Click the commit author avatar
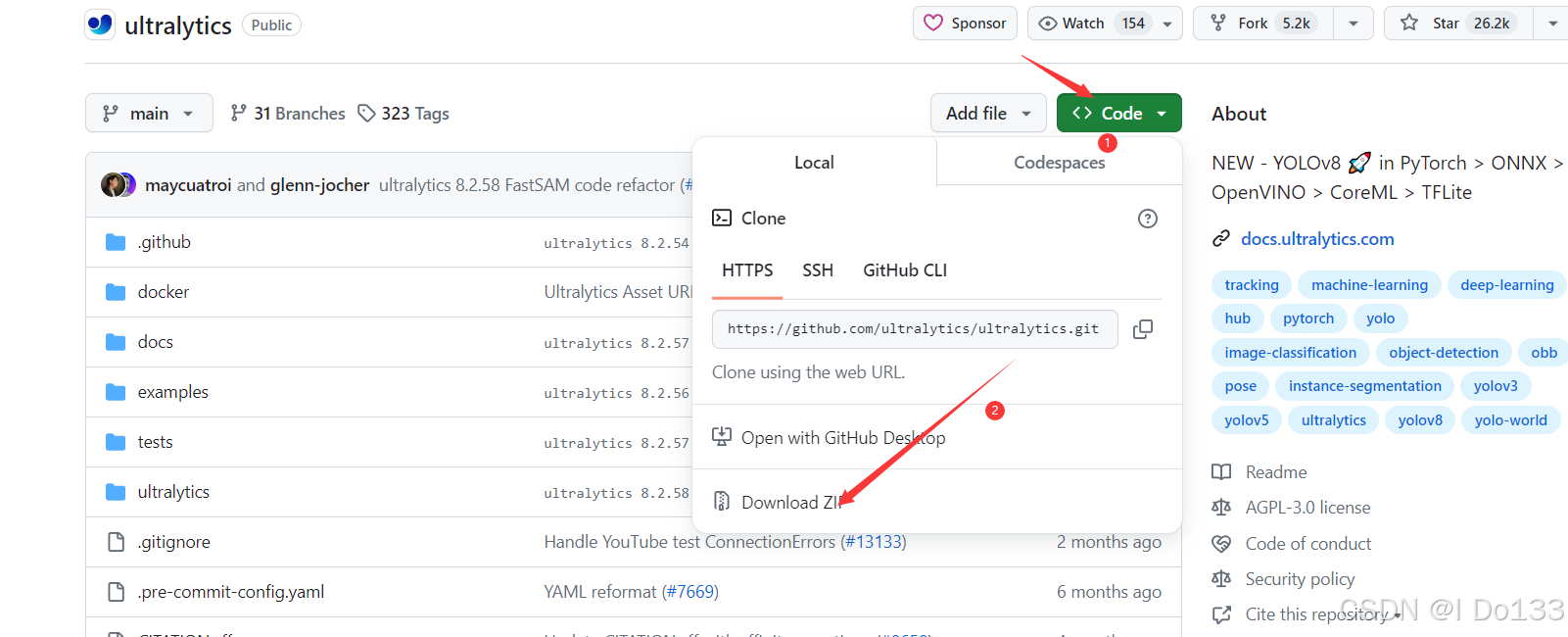1568x637 pixels. click(119, 184)
